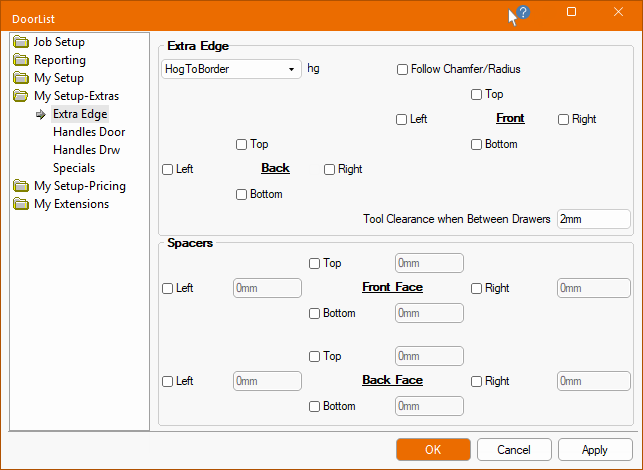Toggle Front Face Right spacer checkbox
The width and height of the screenshot is (643, 470).
[x=477, y=288]
